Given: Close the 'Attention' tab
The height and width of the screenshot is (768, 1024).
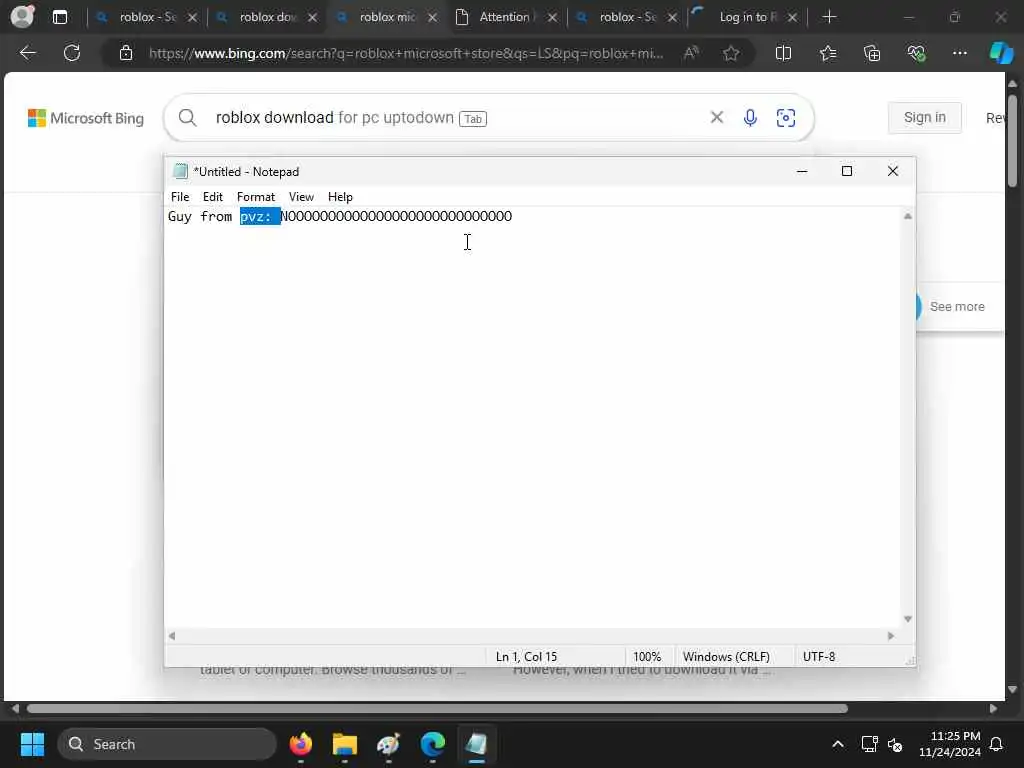Looking at the screenshot, I should 552,18.
